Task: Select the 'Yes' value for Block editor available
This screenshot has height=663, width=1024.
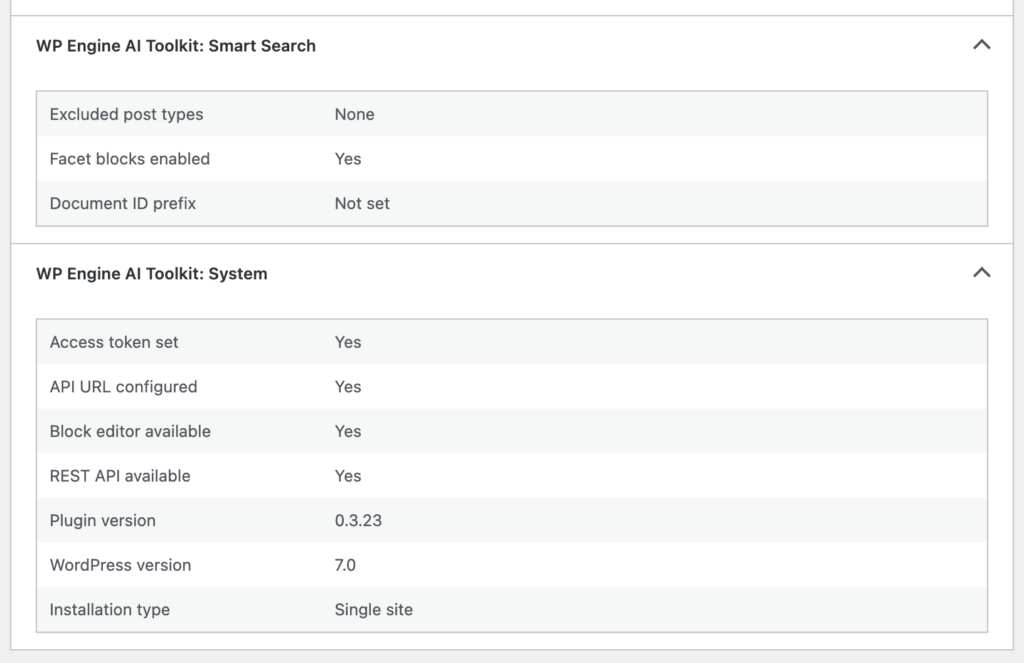Action: point(347,431)
